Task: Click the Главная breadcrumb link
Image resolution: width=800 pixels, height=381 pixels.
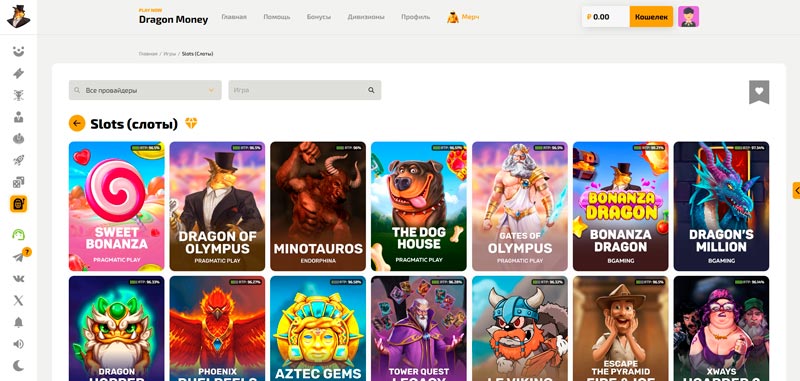Action: click(148, 54)
